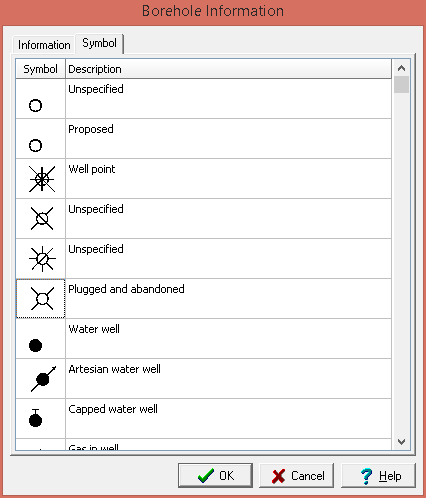Image resolution: width=426 pixels, height=498 pixels.
Task: Select crossed circle Unspecified symbol below Well point
Action: coord(42,219)
